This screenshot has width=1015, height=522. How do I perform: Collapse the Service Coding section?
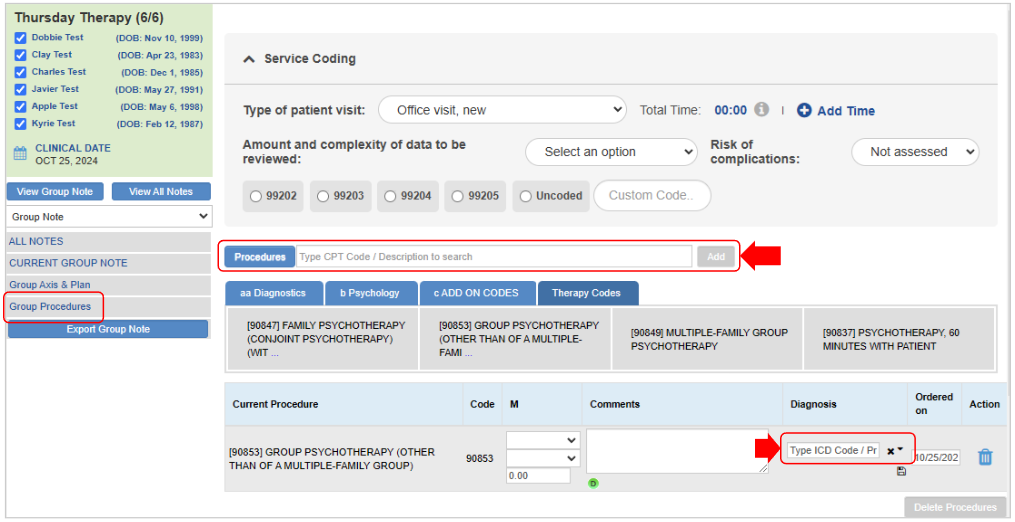[x=250, y=59]
